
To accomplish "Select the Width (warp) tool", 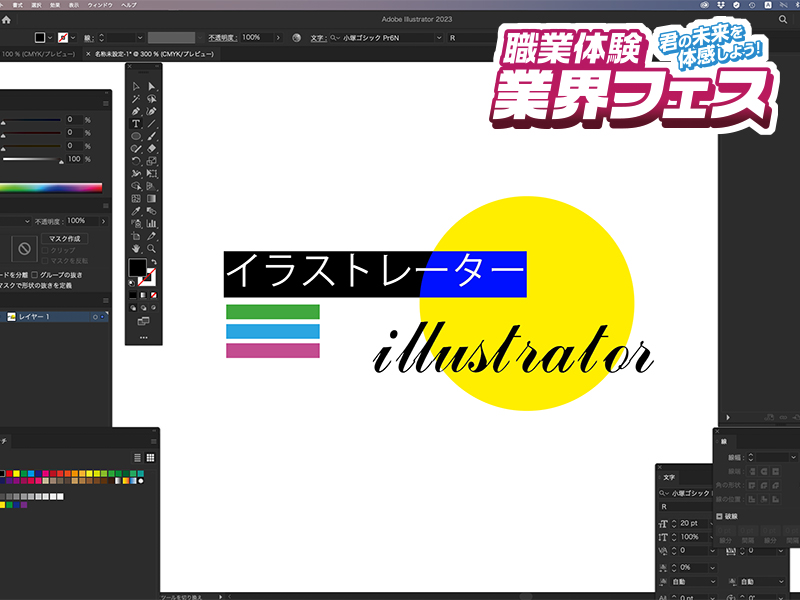I will [136, 173].
